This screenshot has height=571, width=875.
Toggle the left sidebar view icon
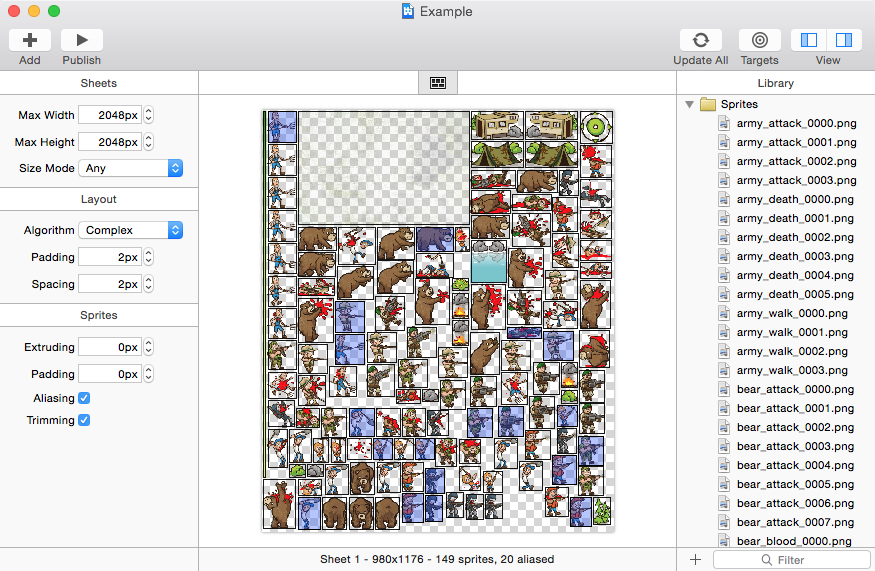click(809, 40)
